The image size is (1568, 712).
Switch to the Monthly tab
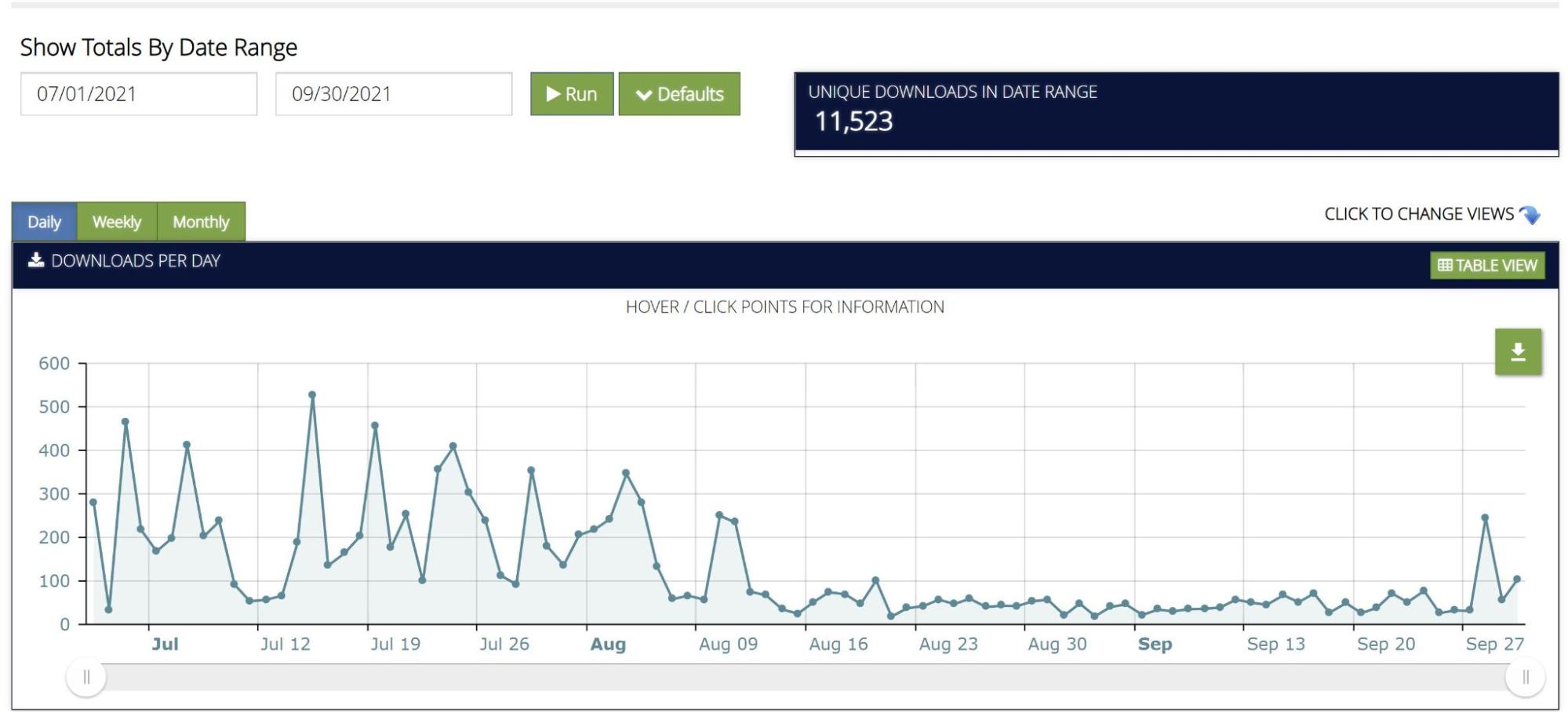(201, 222)
